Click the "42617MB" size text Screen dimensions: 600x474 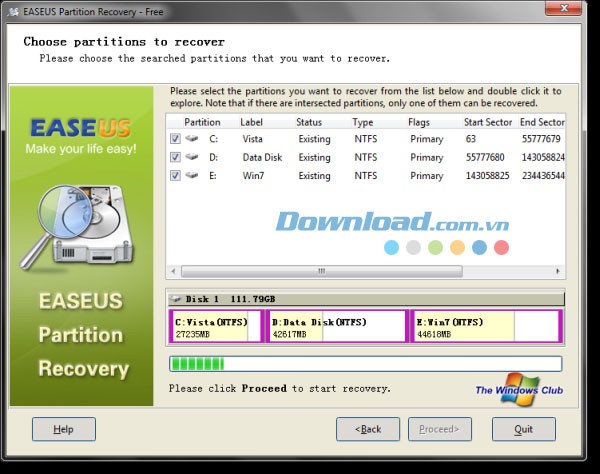click(289, 334)
